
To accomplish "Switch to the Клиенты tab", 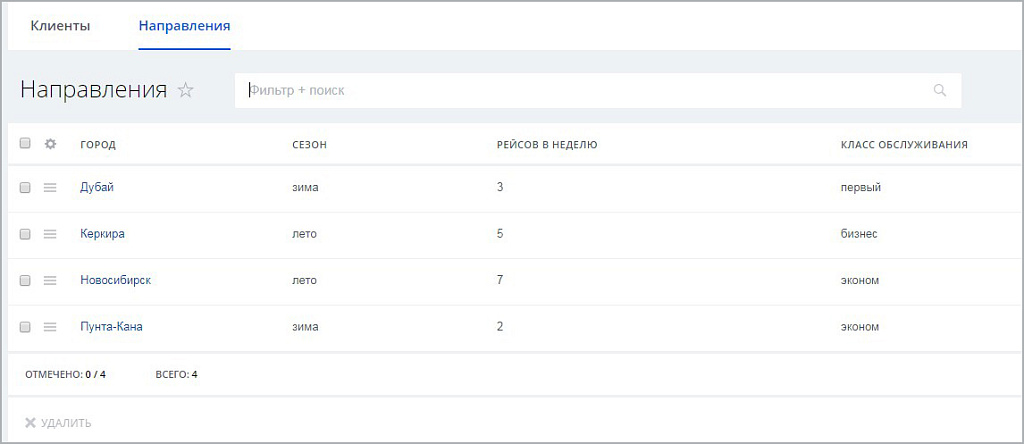I will (60, 25).
